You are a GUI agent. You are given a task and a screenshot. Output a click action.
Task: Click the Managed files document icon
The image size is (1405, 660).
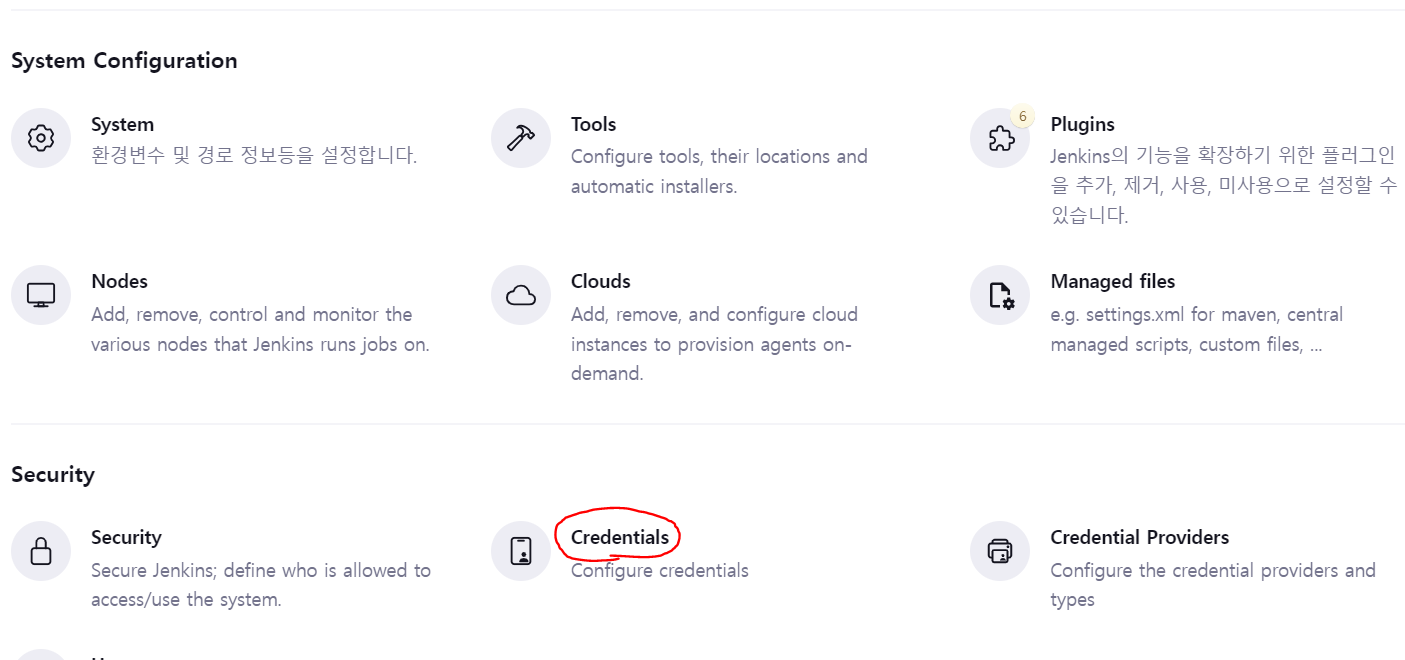pos(1000,295)
